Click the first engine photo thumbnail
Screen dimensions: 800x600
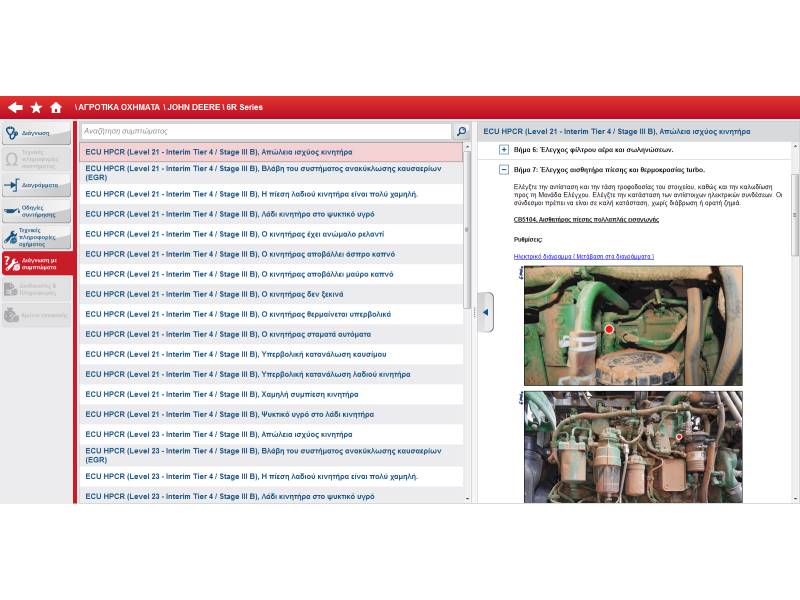(x=633, y=326)
